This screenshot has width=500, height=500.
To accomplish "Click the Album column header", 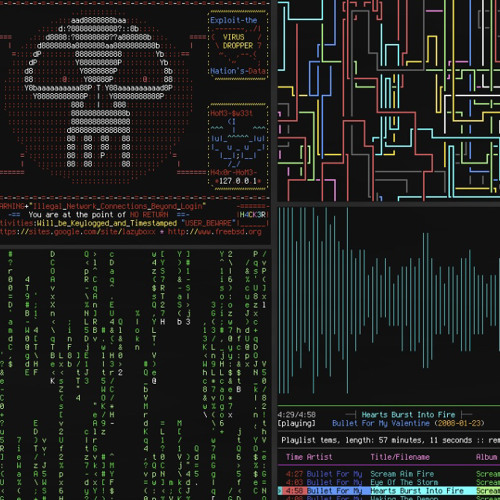I will coord(486,457).
